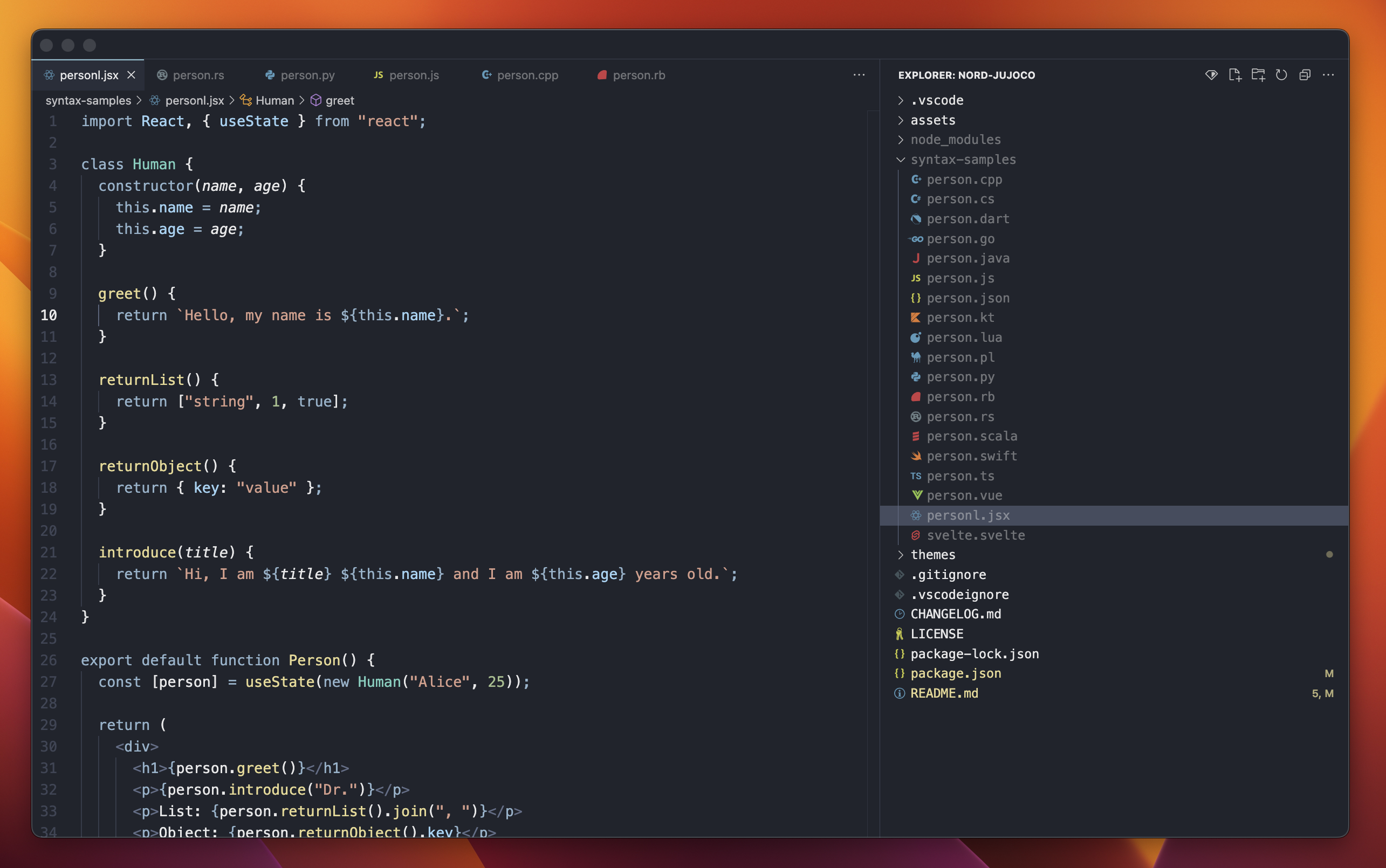Close the personl.jsx tab

point(132,75)
